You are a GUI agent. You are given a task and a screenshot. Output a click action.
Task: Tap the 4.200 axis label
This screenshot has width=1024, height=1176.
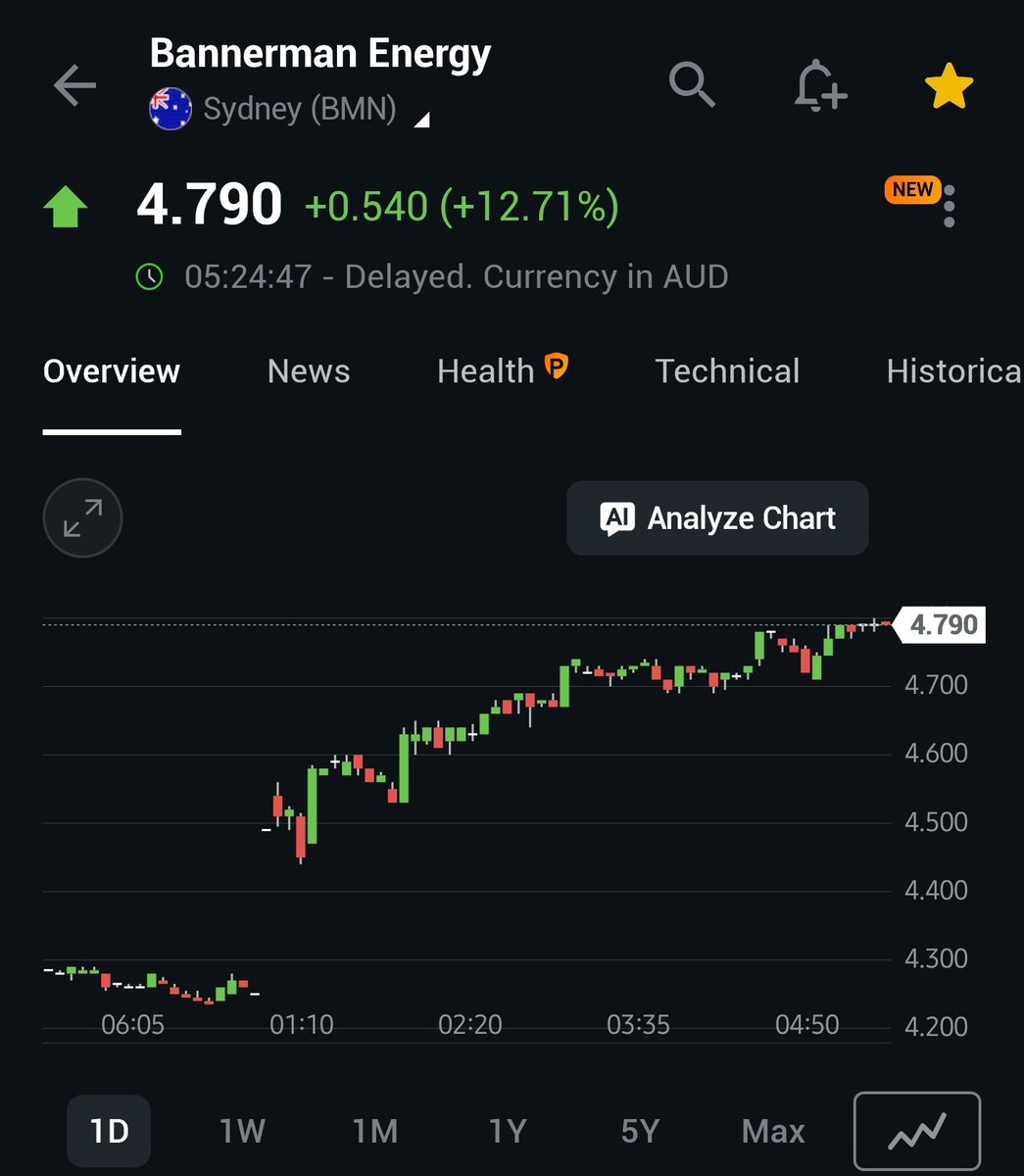point(935,1026)
